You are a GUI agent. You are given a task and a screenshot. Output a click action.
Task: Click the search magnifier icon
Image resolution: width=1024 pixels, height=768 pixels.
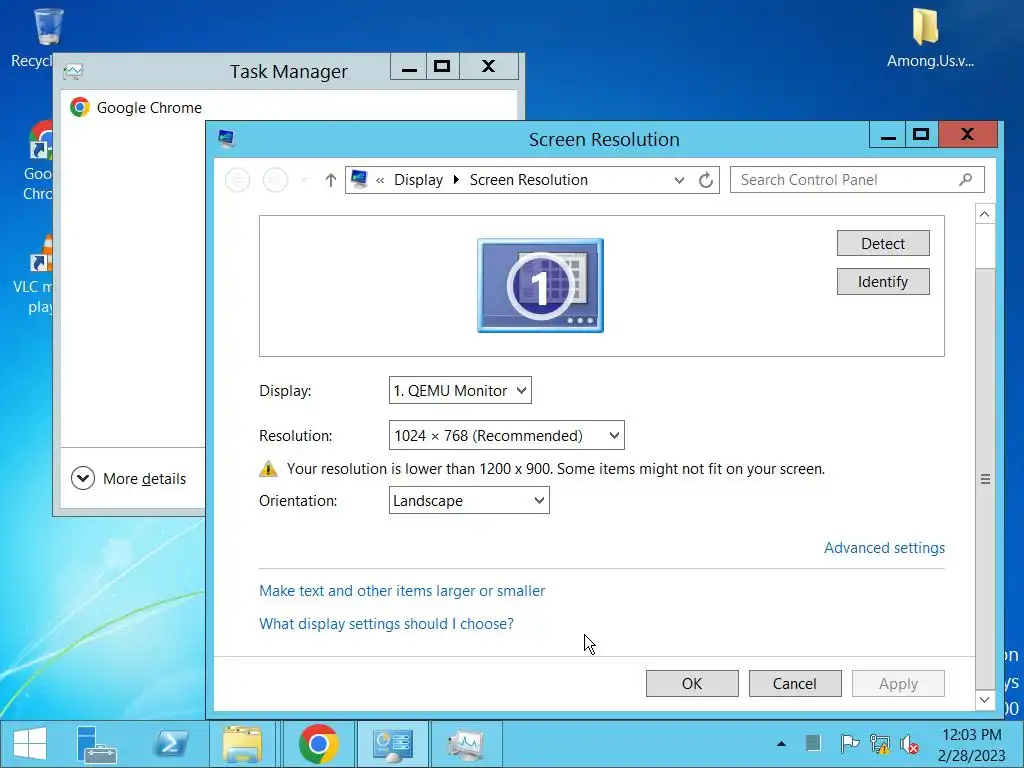[966, 180]
